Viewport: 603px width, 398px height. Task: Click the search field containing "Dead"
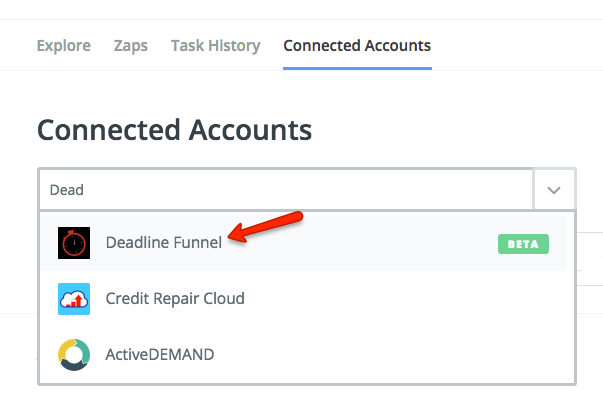286,190
